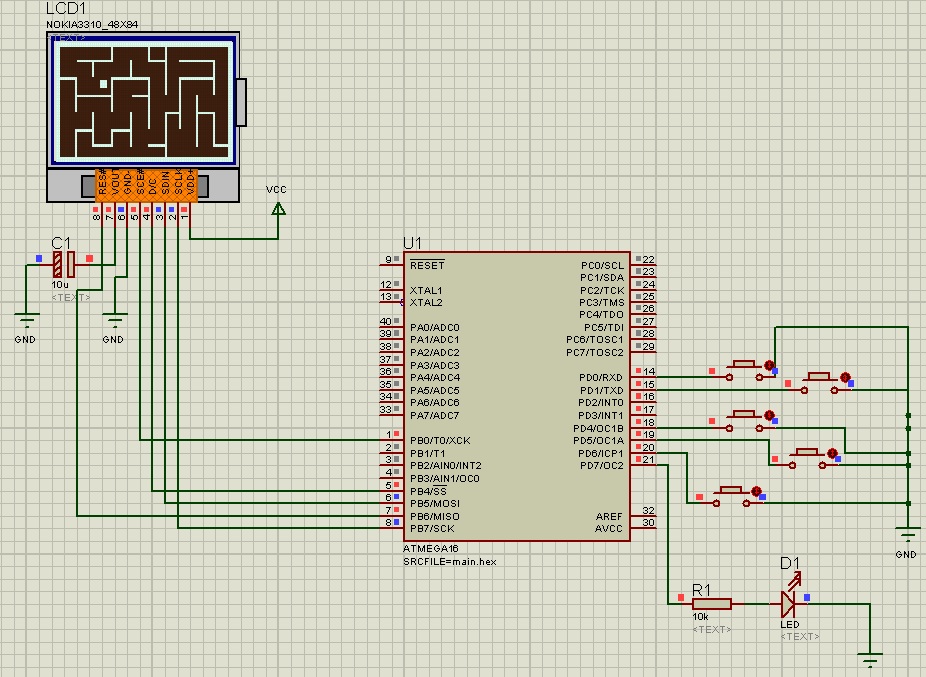Select the ground symbol after LED D1
Screen dimensions: 926x677
click(870, 659)
